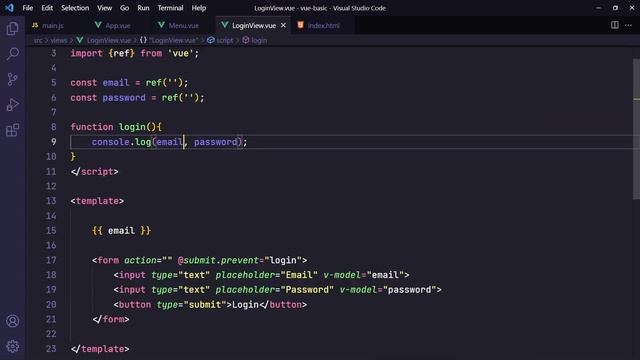The width and height of the screenshot is (640, 360).
Task: Click the LoginView.vue file breadcrumb
Action: coord(109,40)
